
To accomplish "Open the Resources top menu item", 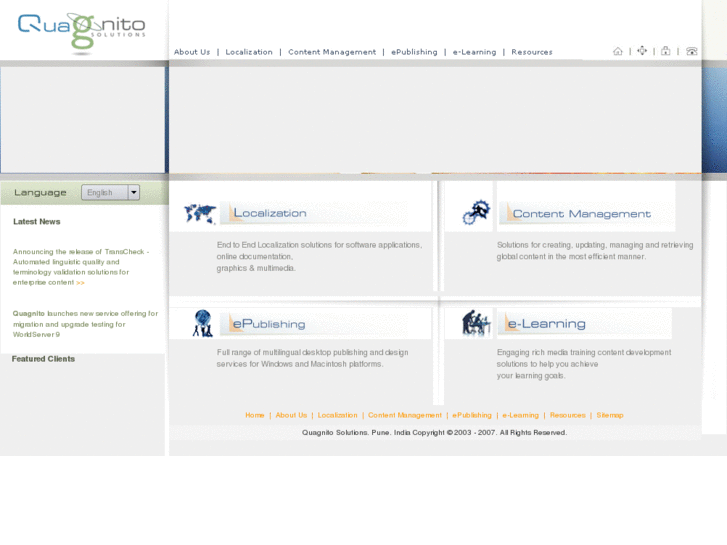I will pyautogui.click(x=532, y=52).
